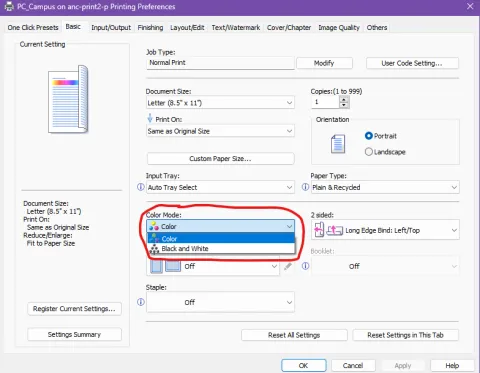Screen dimensions: 480x373
Task: Switch to Basic tab
Action: [73, 27]
